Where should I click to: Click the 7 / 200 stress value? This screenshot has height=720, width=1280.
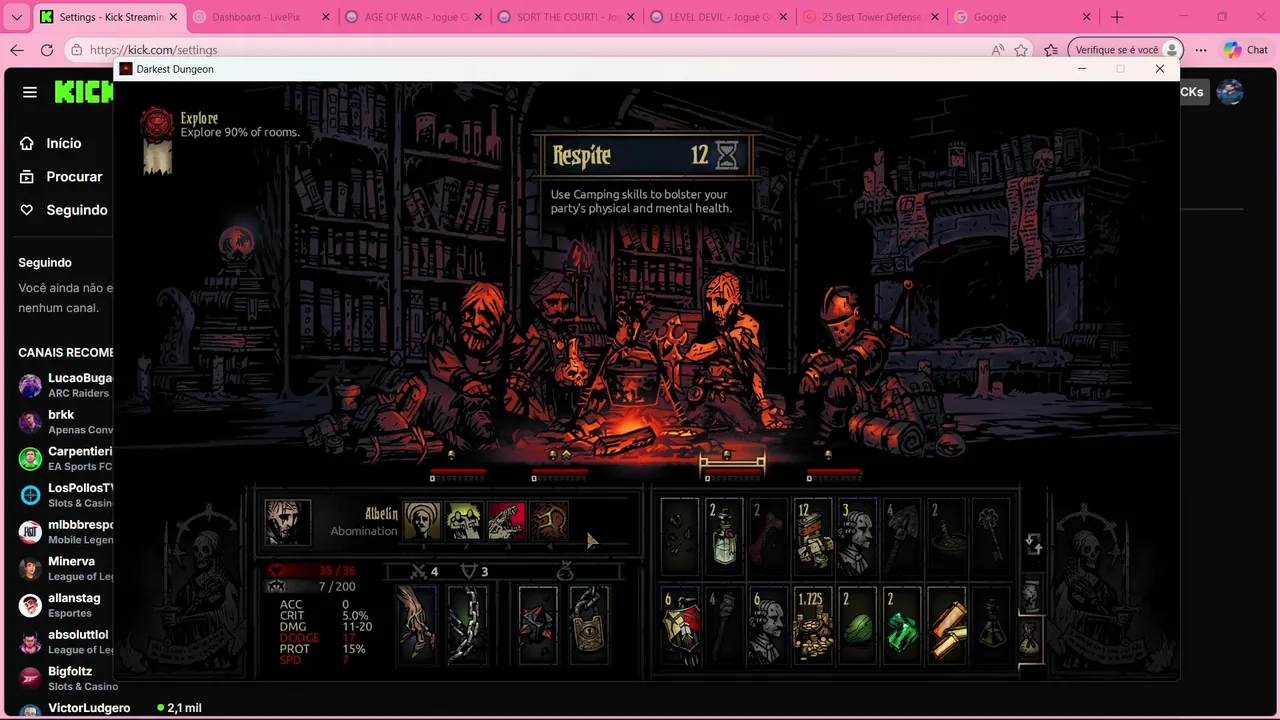[337, 587]
